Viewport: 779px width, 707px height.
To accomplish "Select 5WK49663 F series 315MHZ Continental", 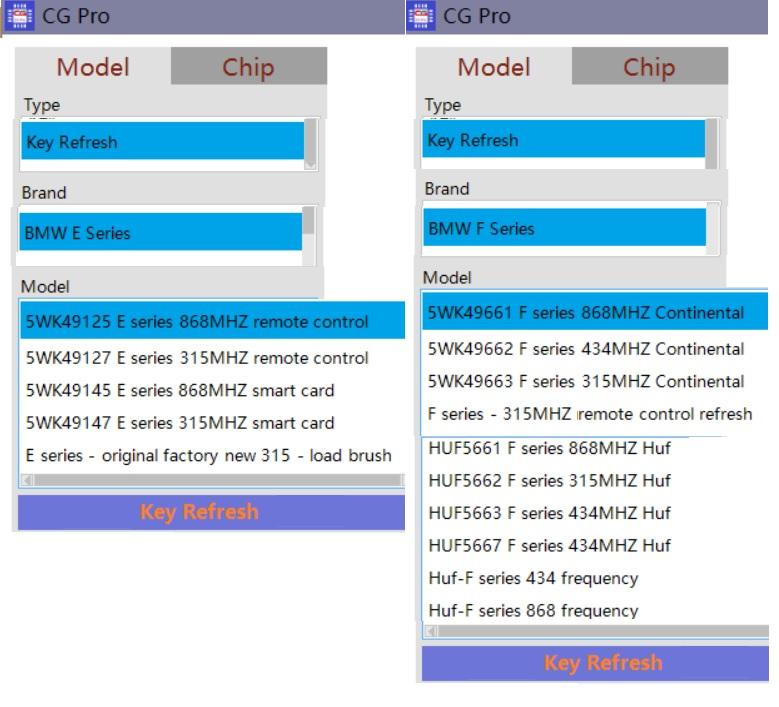I will click(595, 381).
